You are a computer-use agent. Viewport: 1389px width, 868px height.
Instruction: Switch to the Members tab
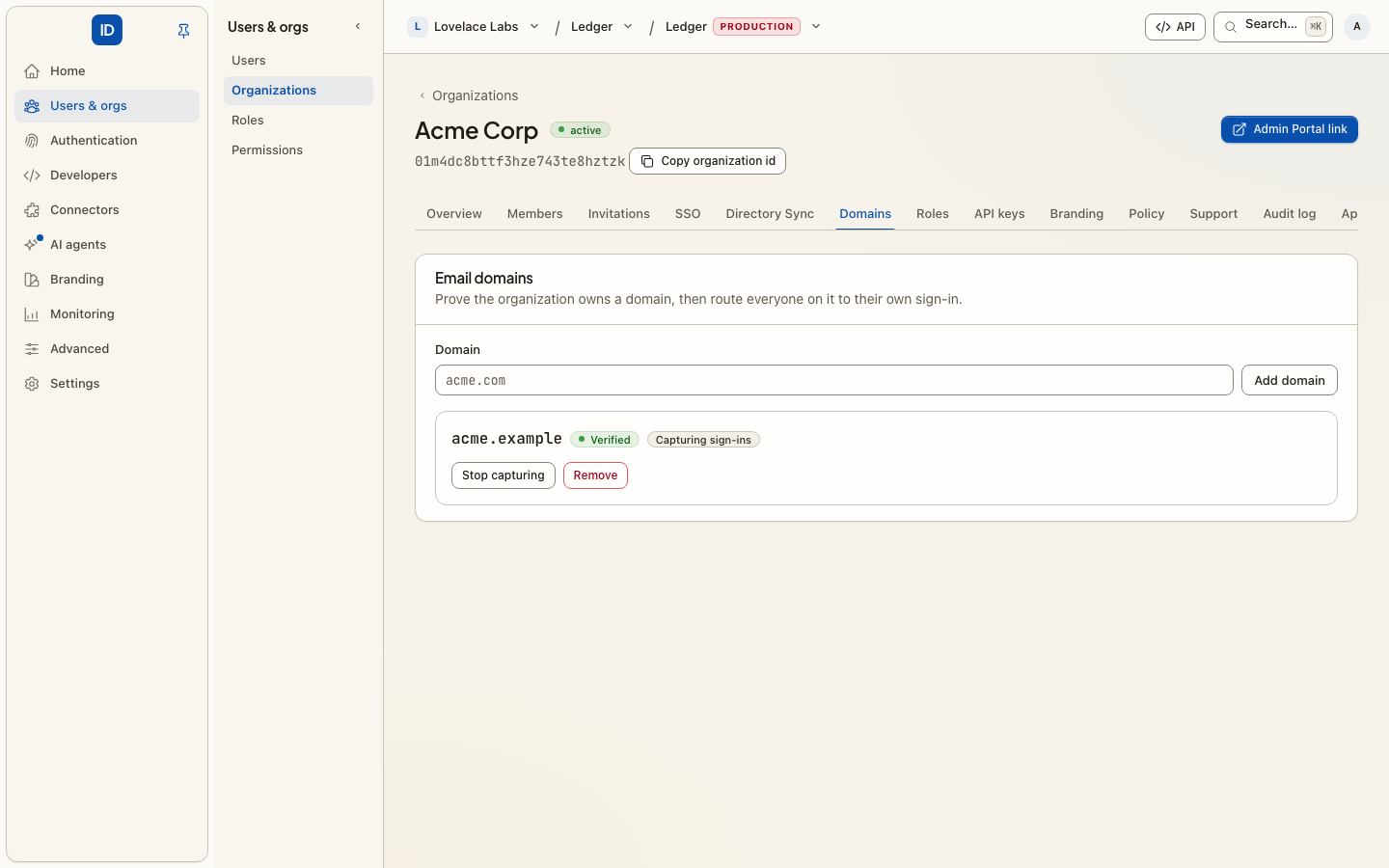[x=535, y=214]
